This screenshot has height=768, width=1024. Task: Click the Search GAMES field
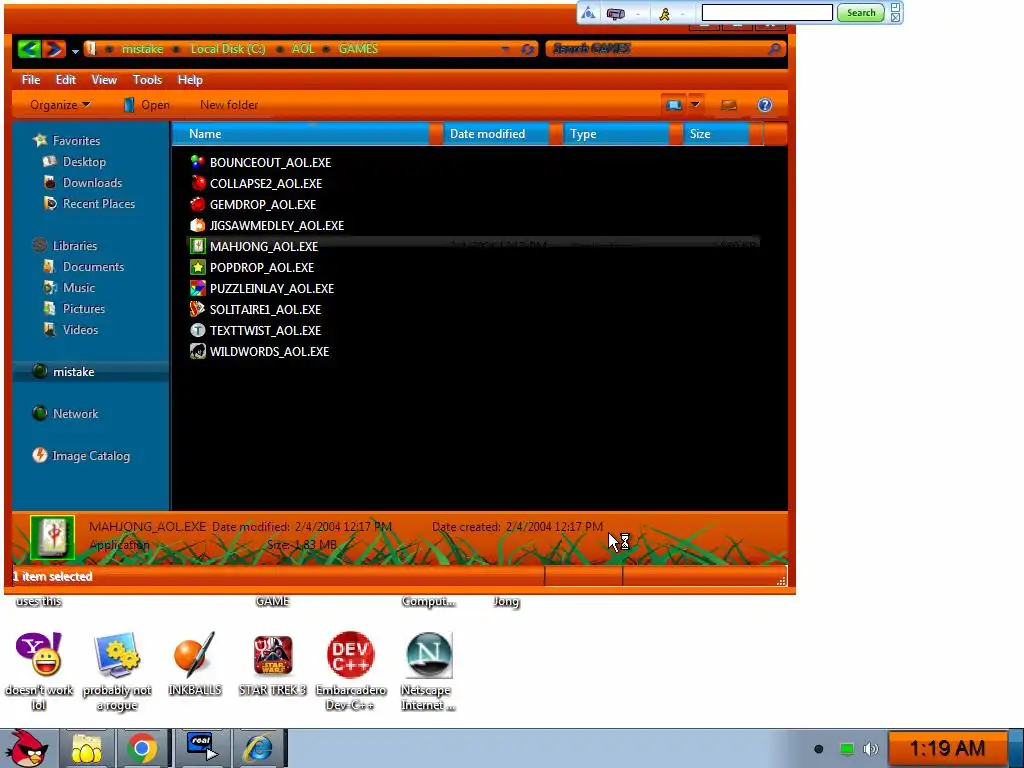(x=665, y=49)
